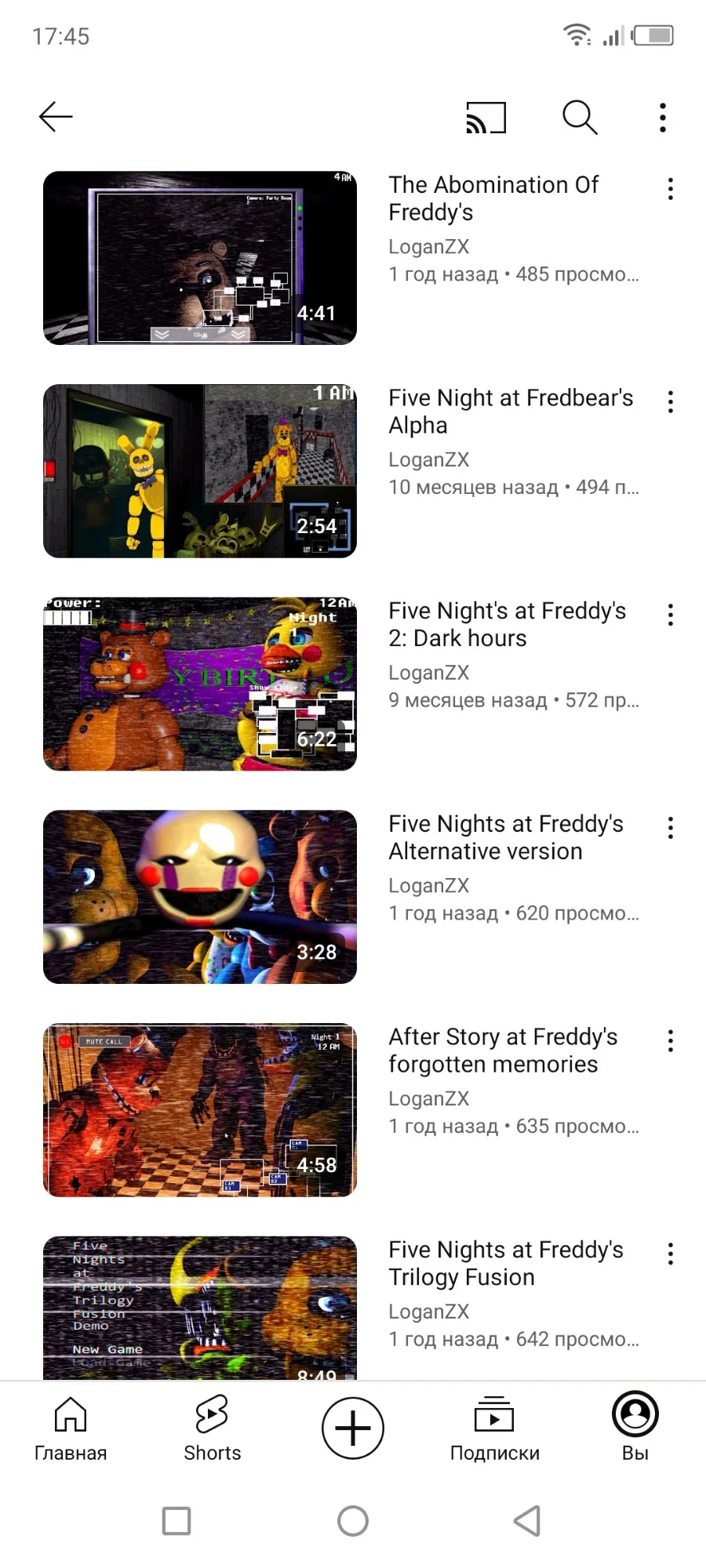Tap the Android recent apps square button

pos(176,1521)
